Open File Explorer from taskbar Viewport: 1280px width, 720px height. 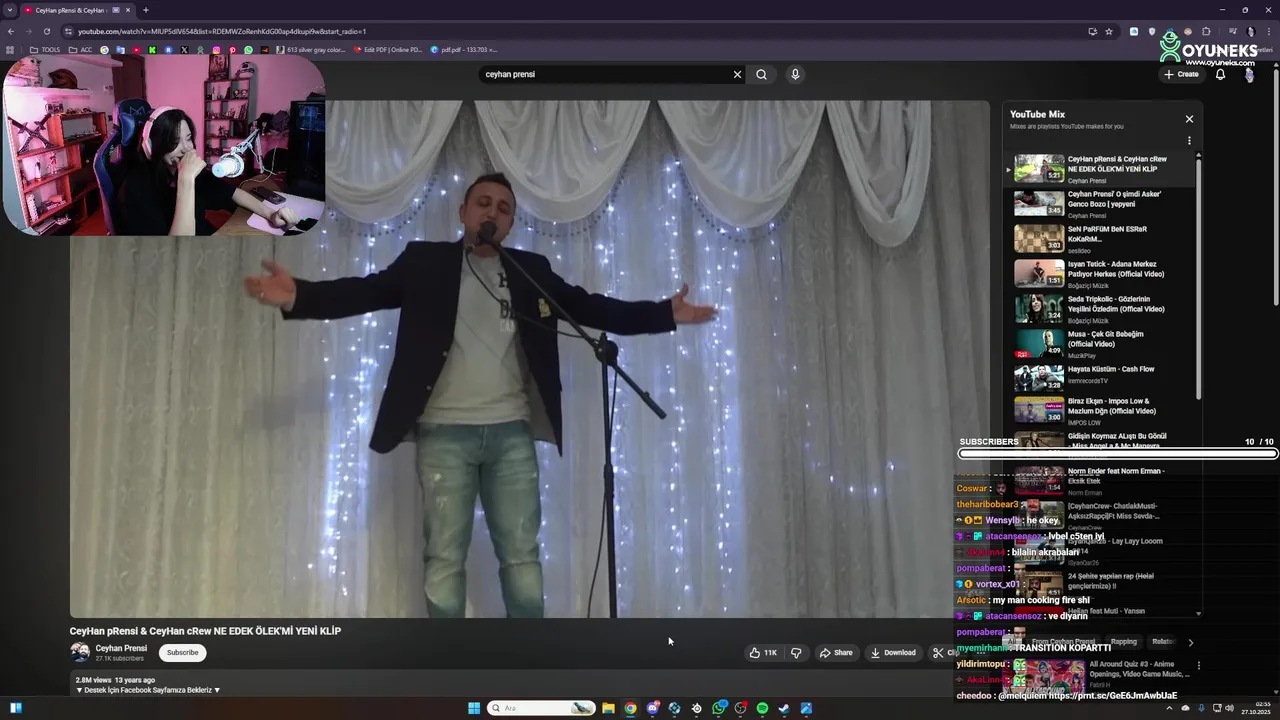tap(608, 708)
